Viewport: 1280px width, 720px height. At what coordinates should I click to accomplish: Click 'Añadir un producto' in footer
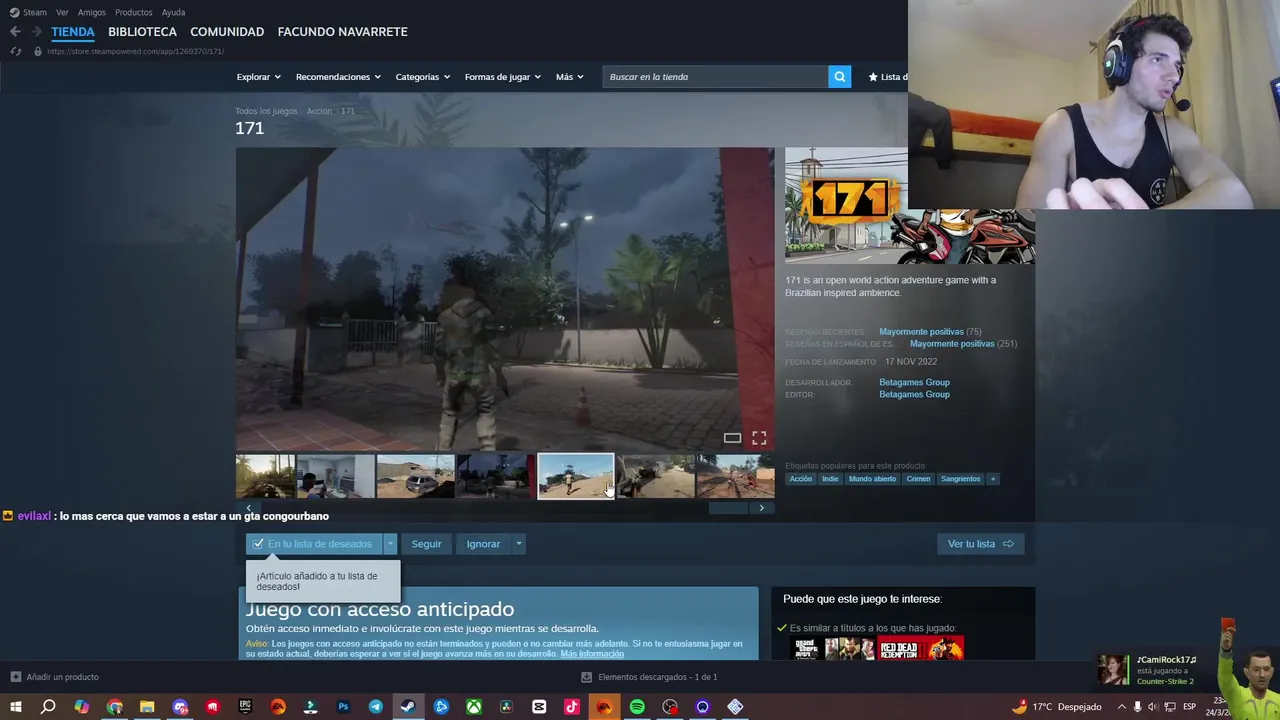[55, 677]
